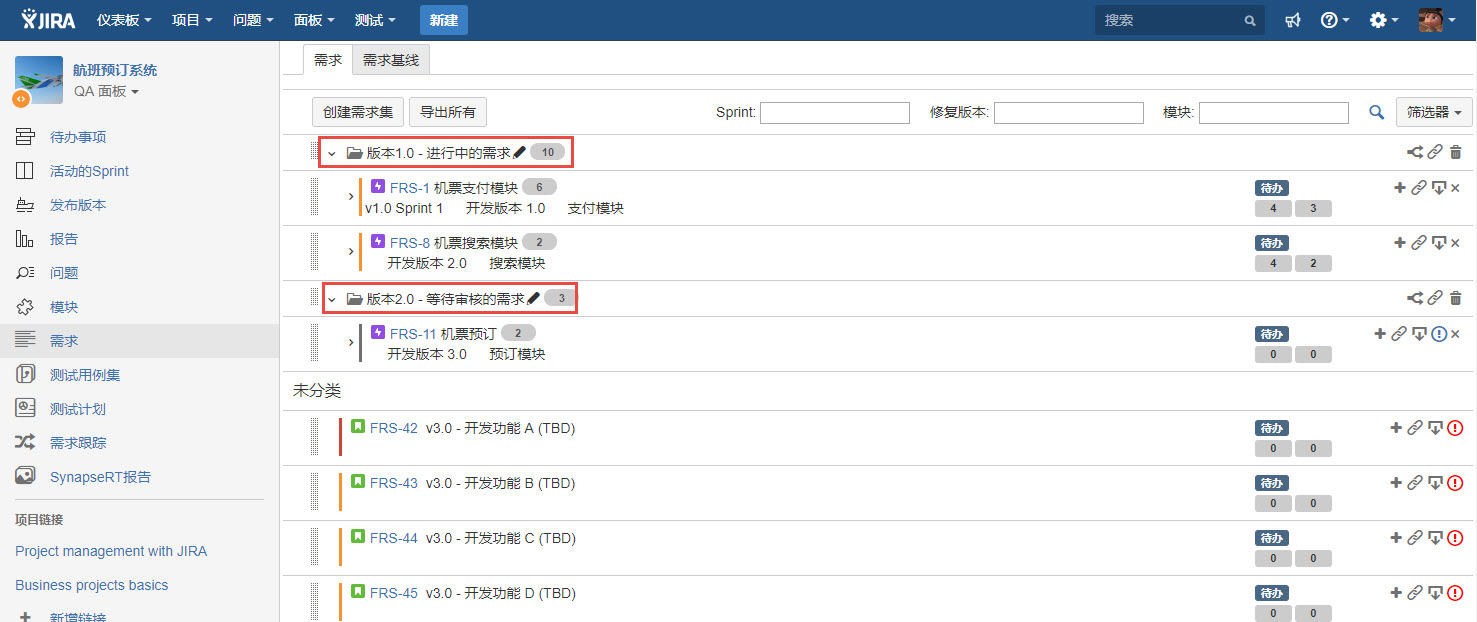1477x622 pixels.
Task: Edit 版本2.0 set name with pencil icon
Action: coord(533,298)
